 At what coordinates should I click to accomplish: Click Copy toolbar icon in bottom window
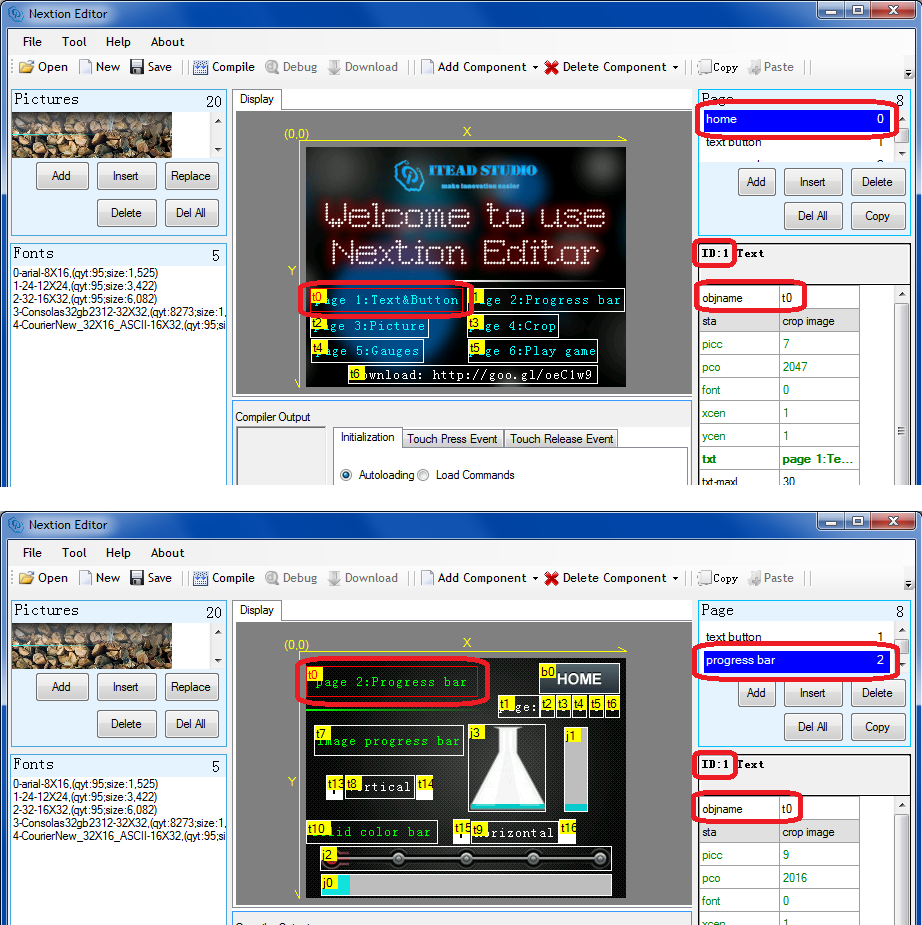pos(704,578)
